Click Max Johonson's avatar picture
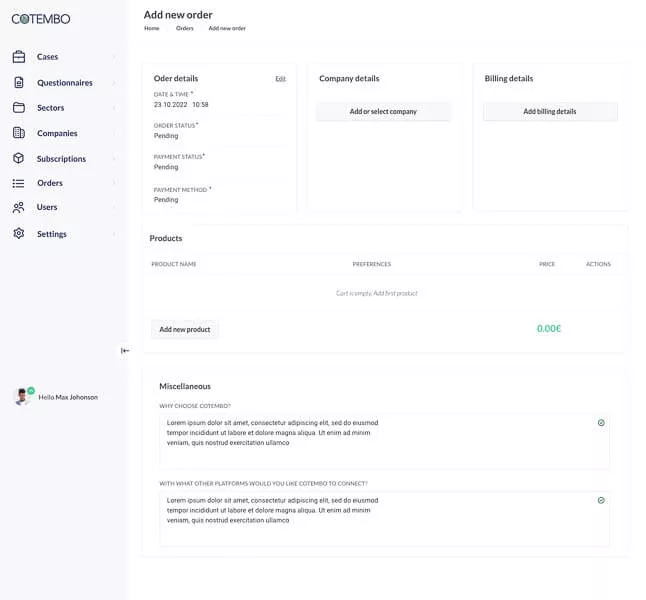 (22, 397)
